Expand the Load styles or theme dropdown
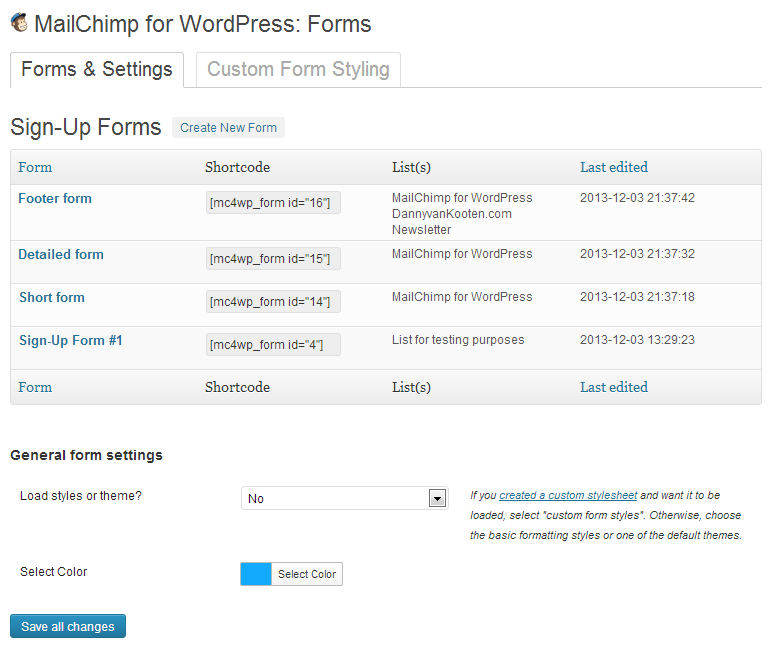The width and height of the screenshot is (772, 652). pos(344,498)
